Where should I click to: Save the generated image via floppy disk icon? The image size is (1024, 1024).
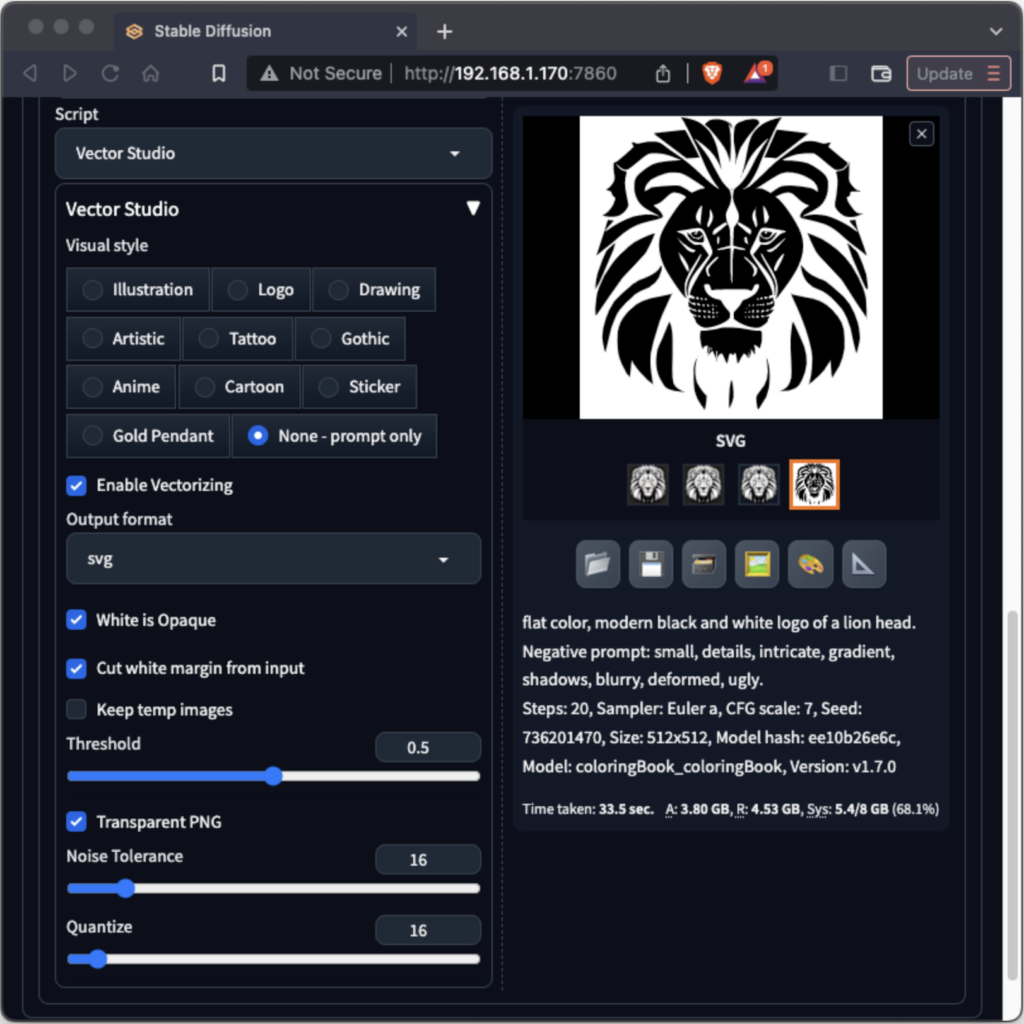[x=650, y=563]
